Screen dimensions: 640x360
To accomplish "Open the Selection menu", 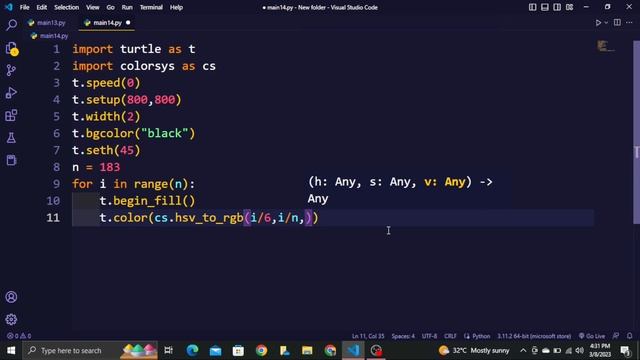I will pyautogui.click(x=67, y=7).
